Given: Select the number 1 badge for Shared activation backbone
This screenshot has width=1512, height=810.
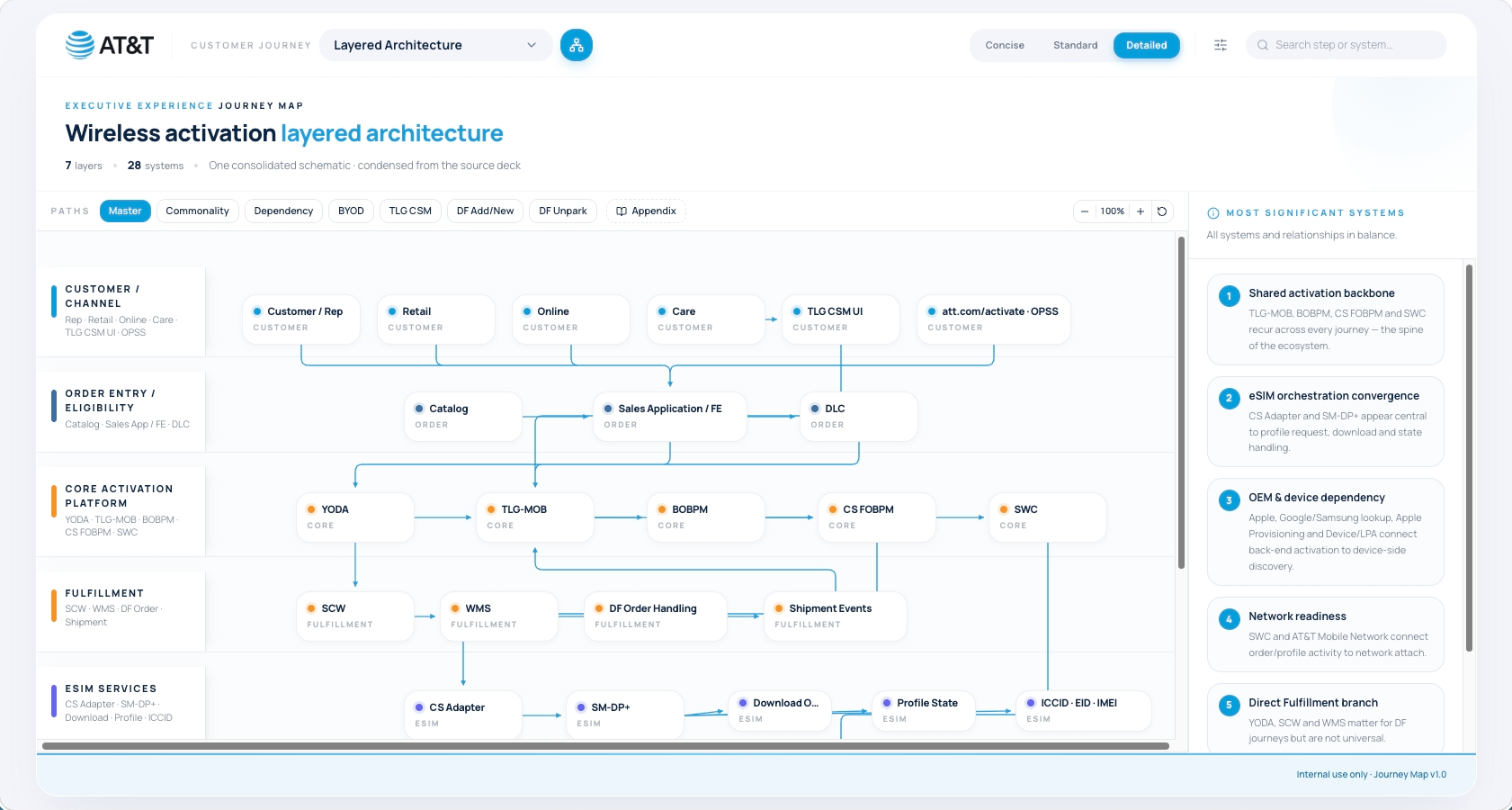Looking at the screenshot, I should (1229, 296).
